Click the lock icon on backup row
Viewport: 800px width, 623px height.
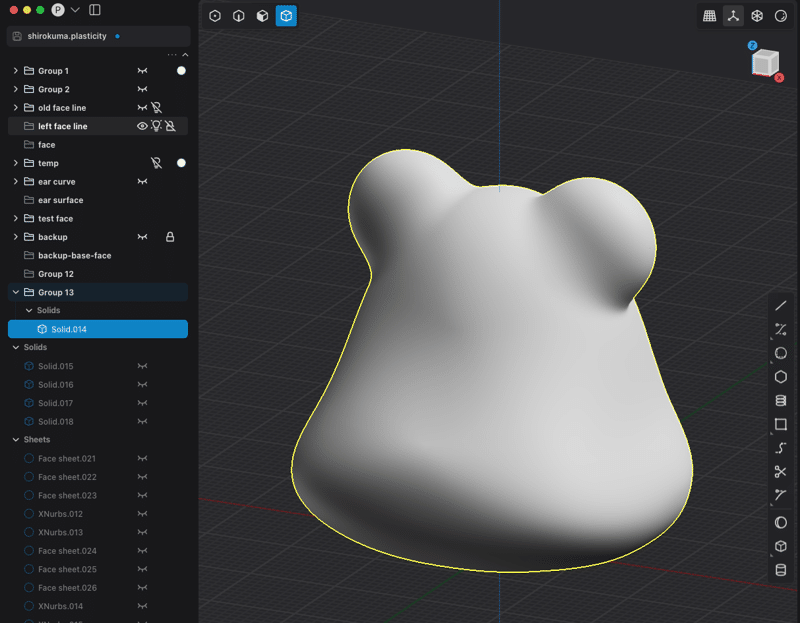[170, 237]
